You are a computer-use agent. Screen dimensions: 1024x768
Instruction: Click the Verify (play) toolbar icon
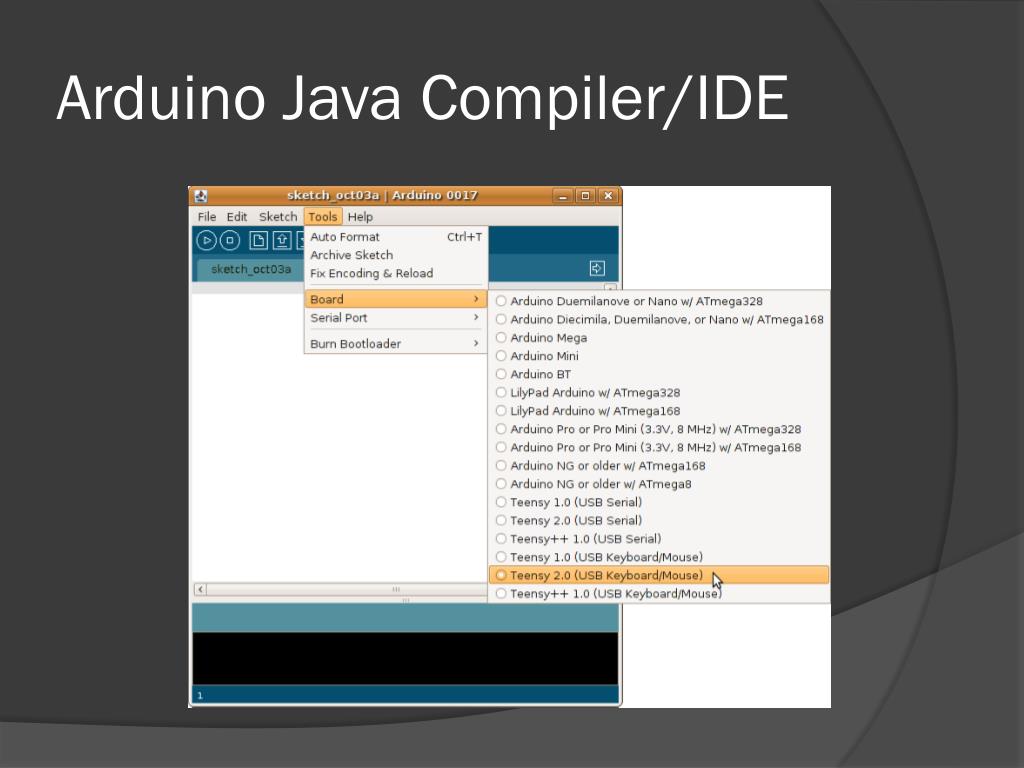tap(206, 240)
